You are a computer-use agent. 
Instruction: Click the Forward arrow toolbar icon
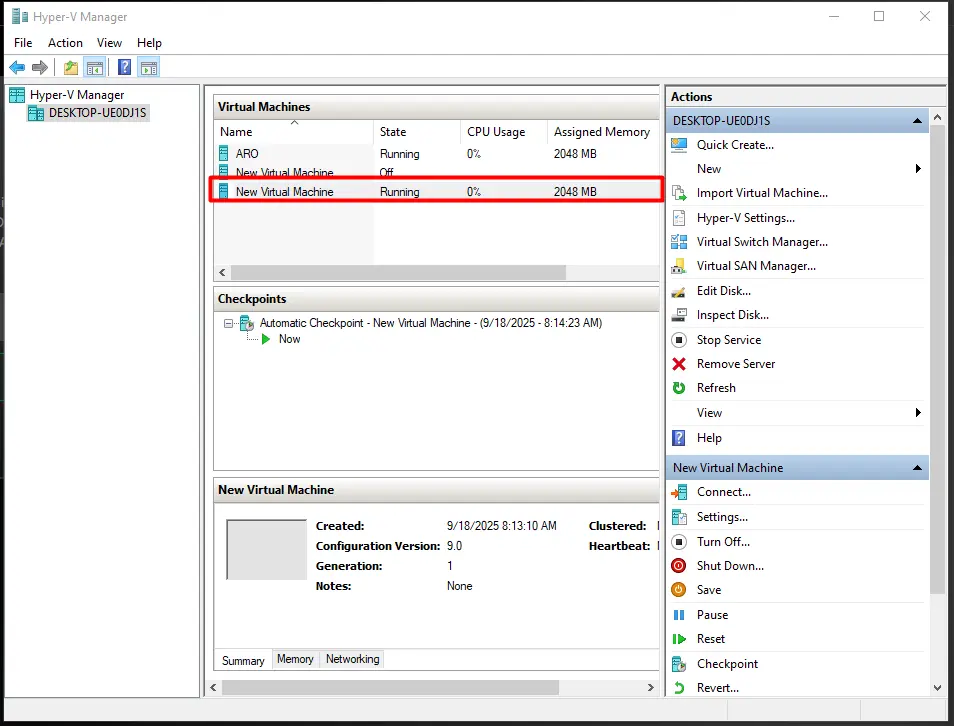(x=40, y=68)
